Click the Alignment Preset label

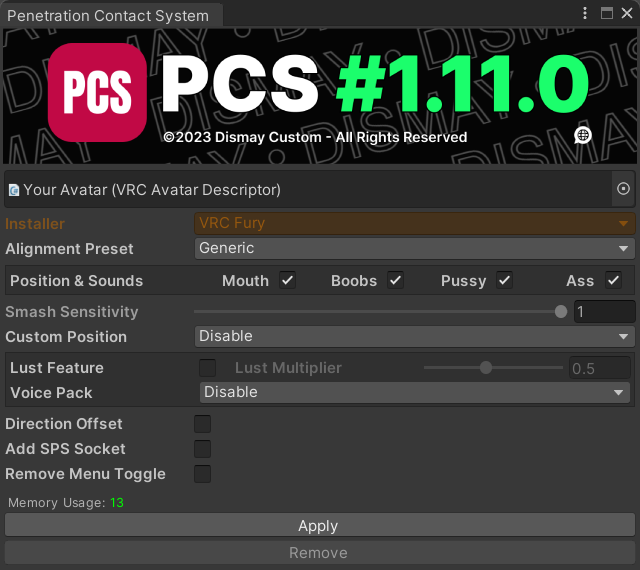[69, 249]
